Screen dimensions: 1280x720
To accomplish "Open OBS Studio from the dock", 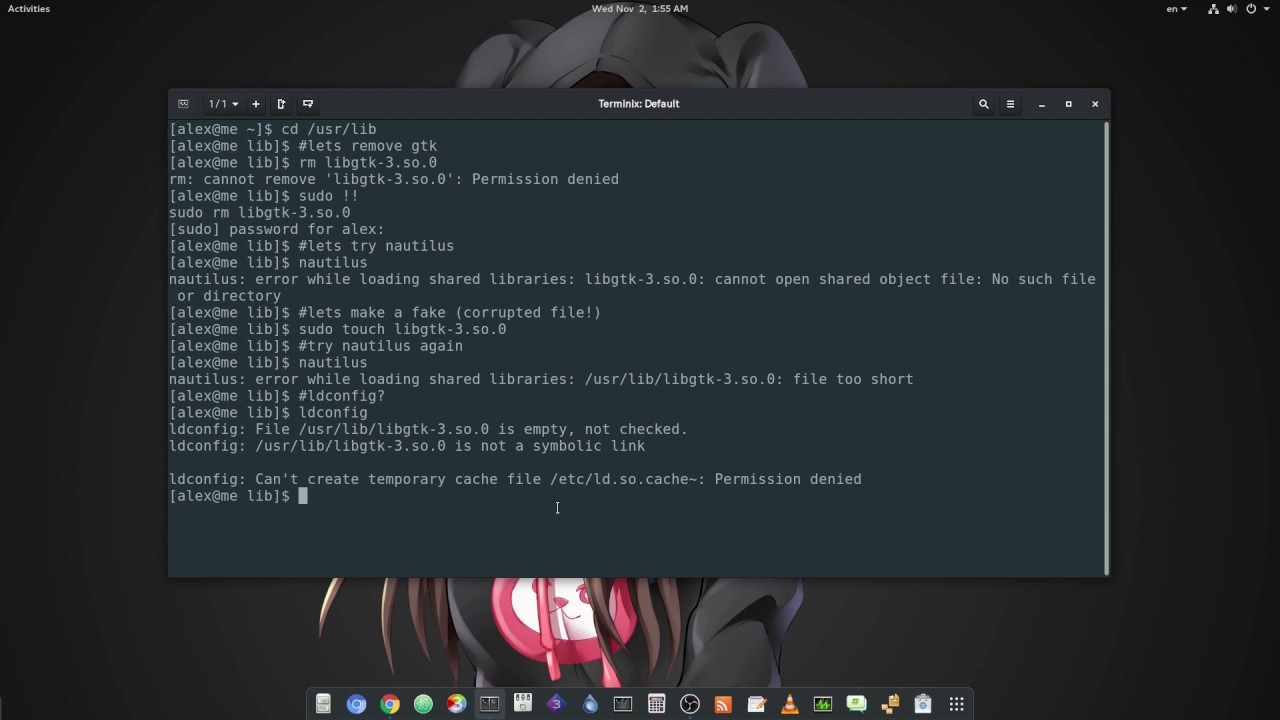I will tap(690, 704).
